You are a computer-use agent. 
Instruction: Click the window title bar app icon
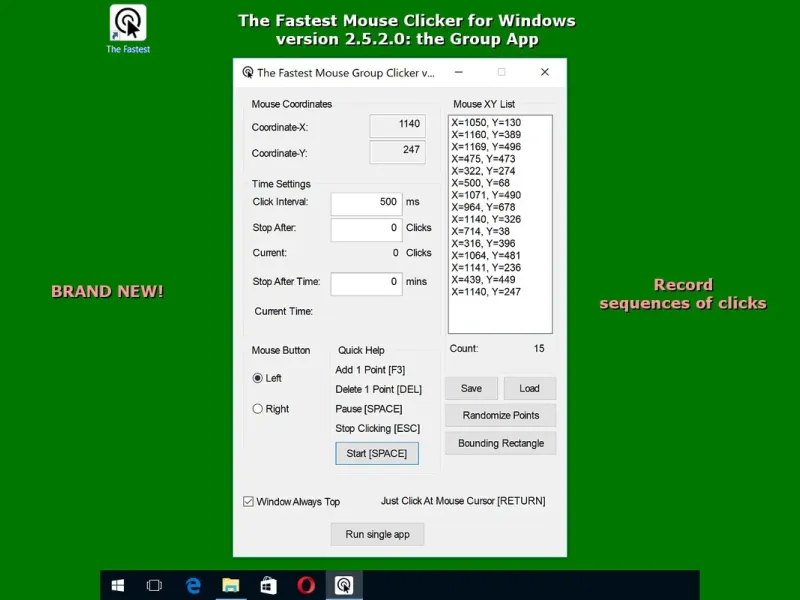click(x=247, y=72)
